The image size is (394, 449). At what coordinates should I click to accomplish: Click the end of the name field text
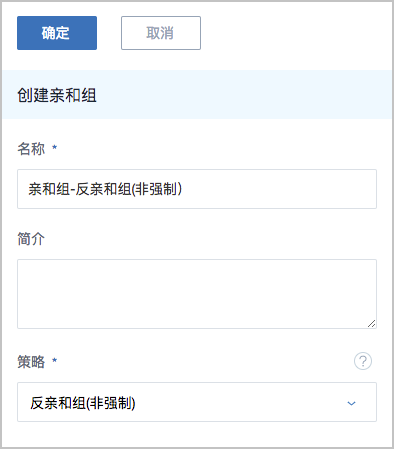click(x=183, y=189)
